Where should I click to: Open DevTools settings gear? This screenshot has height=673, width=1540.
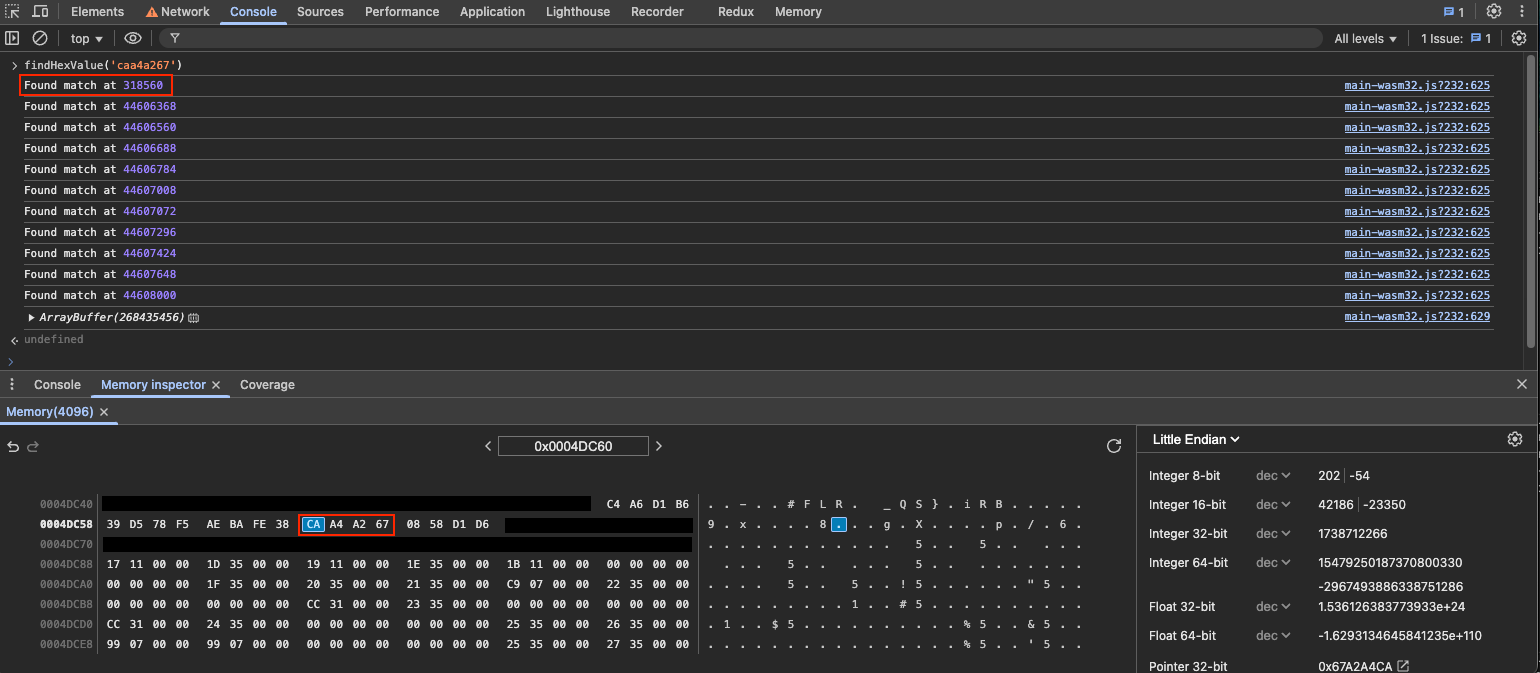tap(1494, 12)
